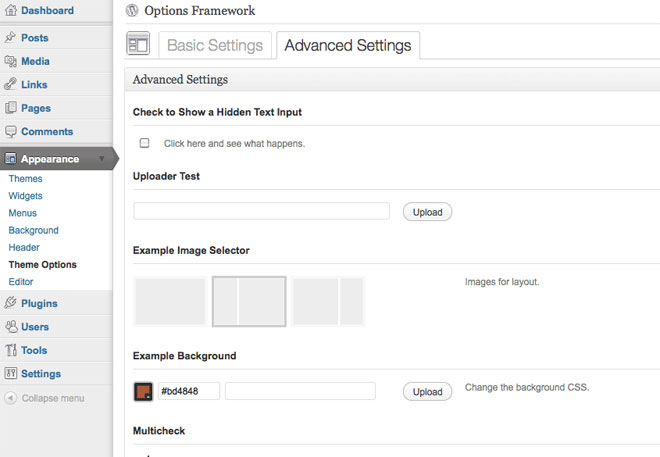Open Theme Options submenu item
This screenshot has width=660, height=457.
pos(43,265)
